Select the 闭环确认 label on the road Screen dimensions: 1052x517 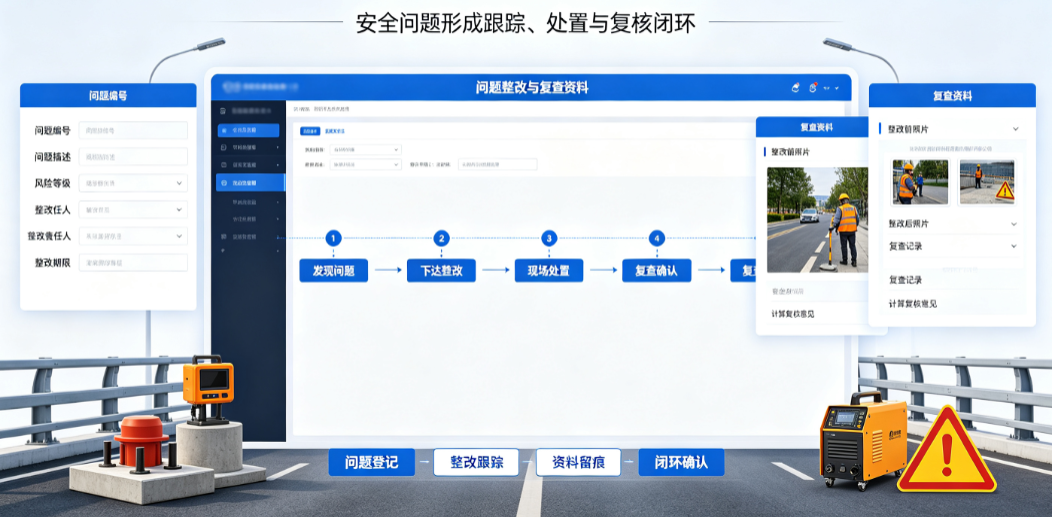(681, 462)
